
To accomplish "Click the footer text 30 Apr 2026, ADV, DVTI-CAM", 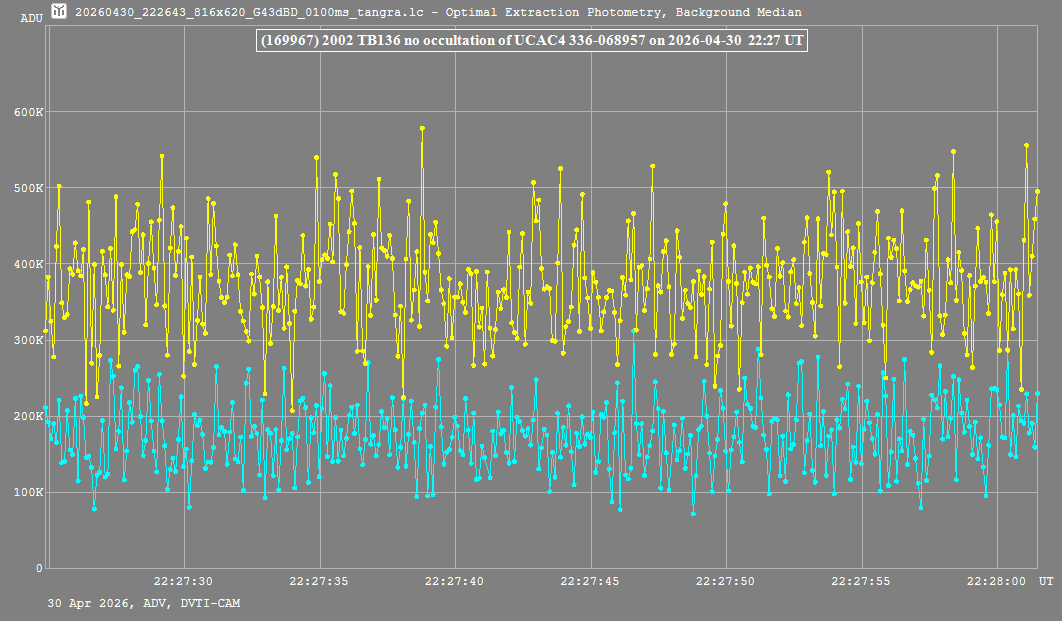I will (x=144, y=603).
